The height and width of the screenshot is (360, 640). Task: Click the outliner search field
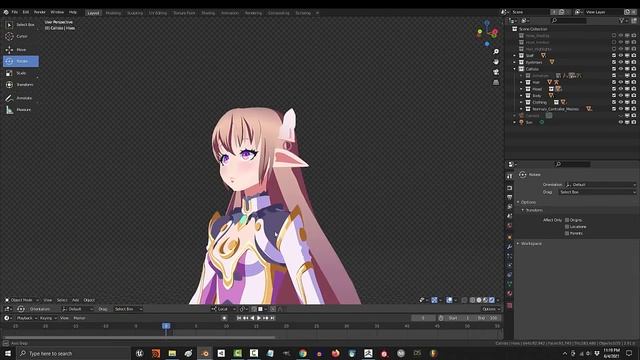[x=569, y=20]
